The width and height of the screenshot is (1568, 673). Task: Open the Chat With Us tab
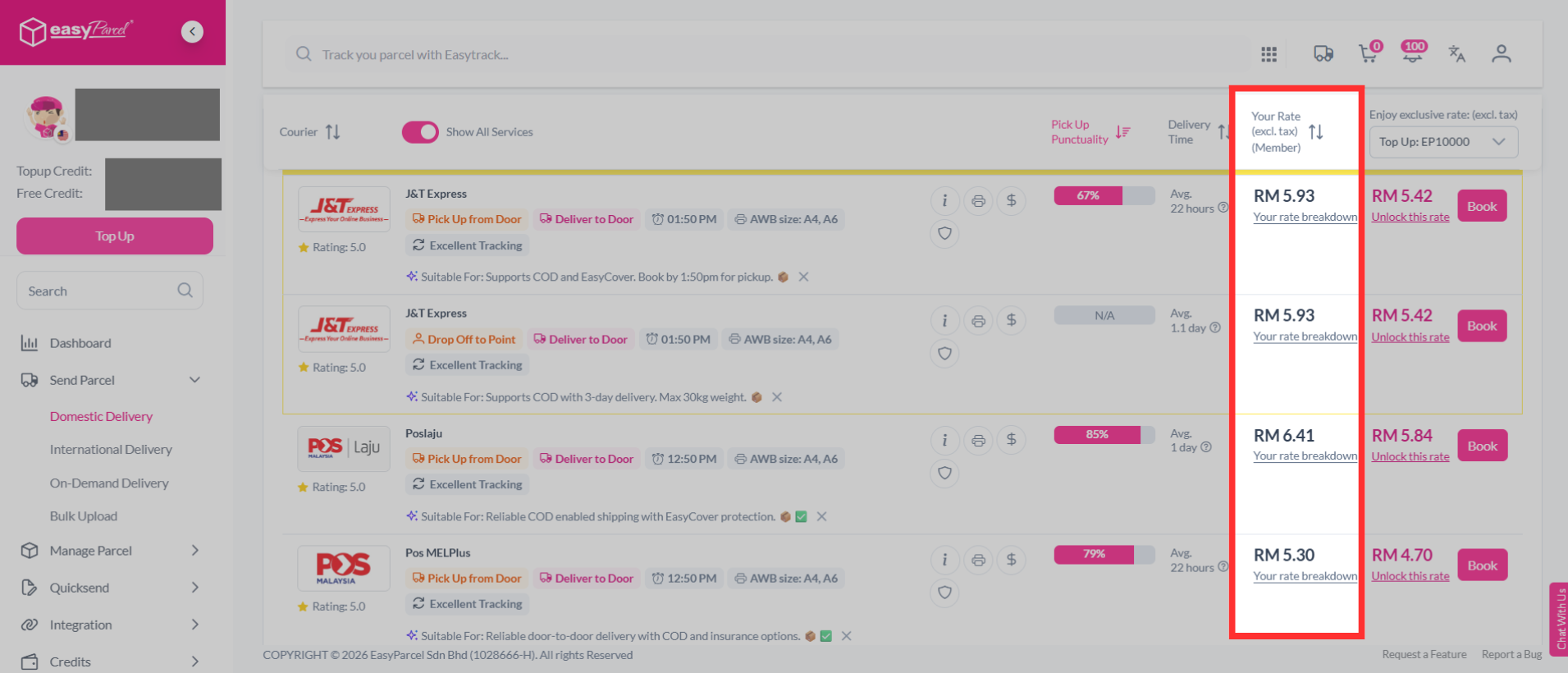coord(1559,620)
